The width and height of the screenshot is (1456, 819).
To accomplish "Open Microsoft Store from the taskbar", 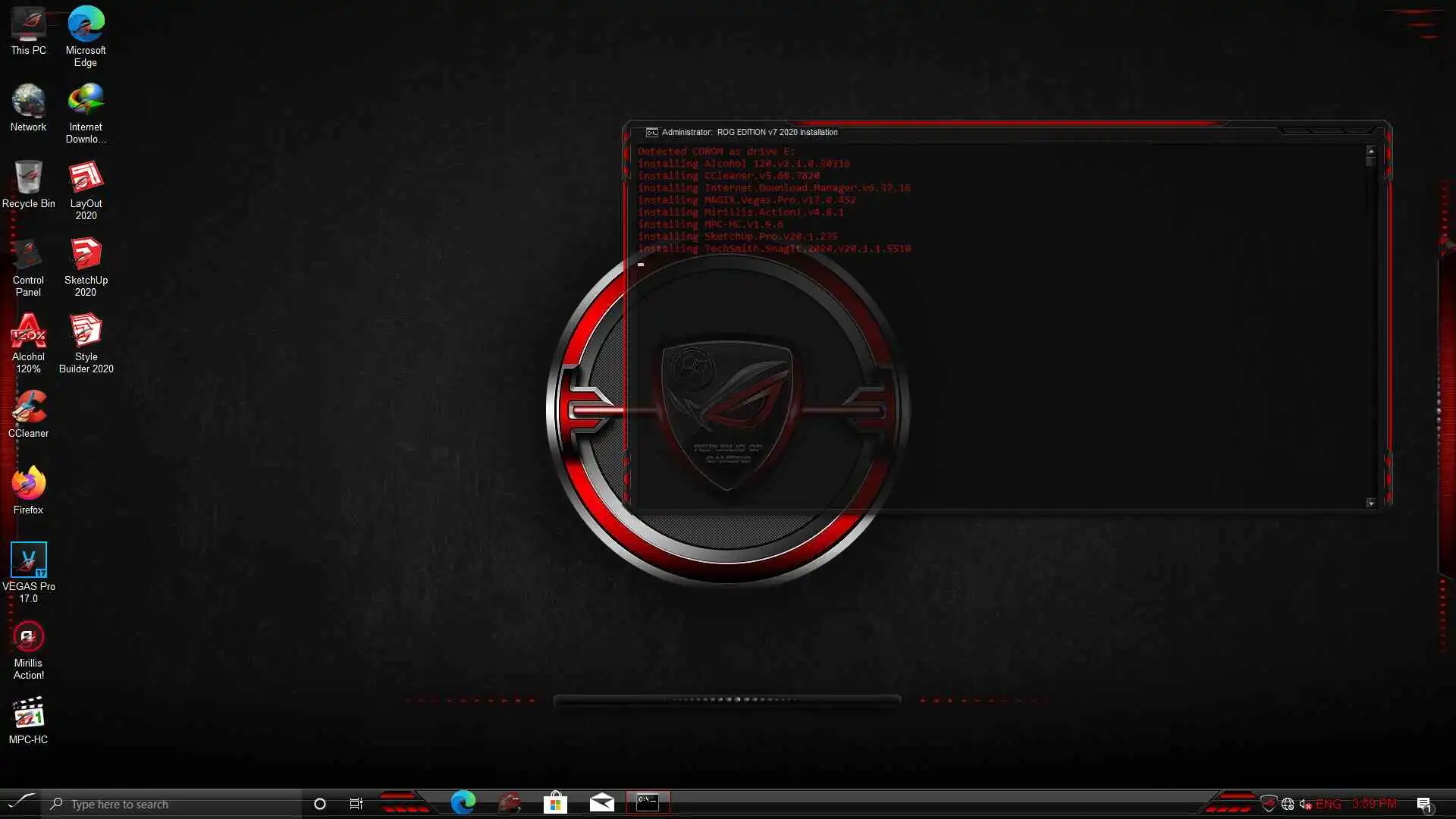I will point(555,803).
